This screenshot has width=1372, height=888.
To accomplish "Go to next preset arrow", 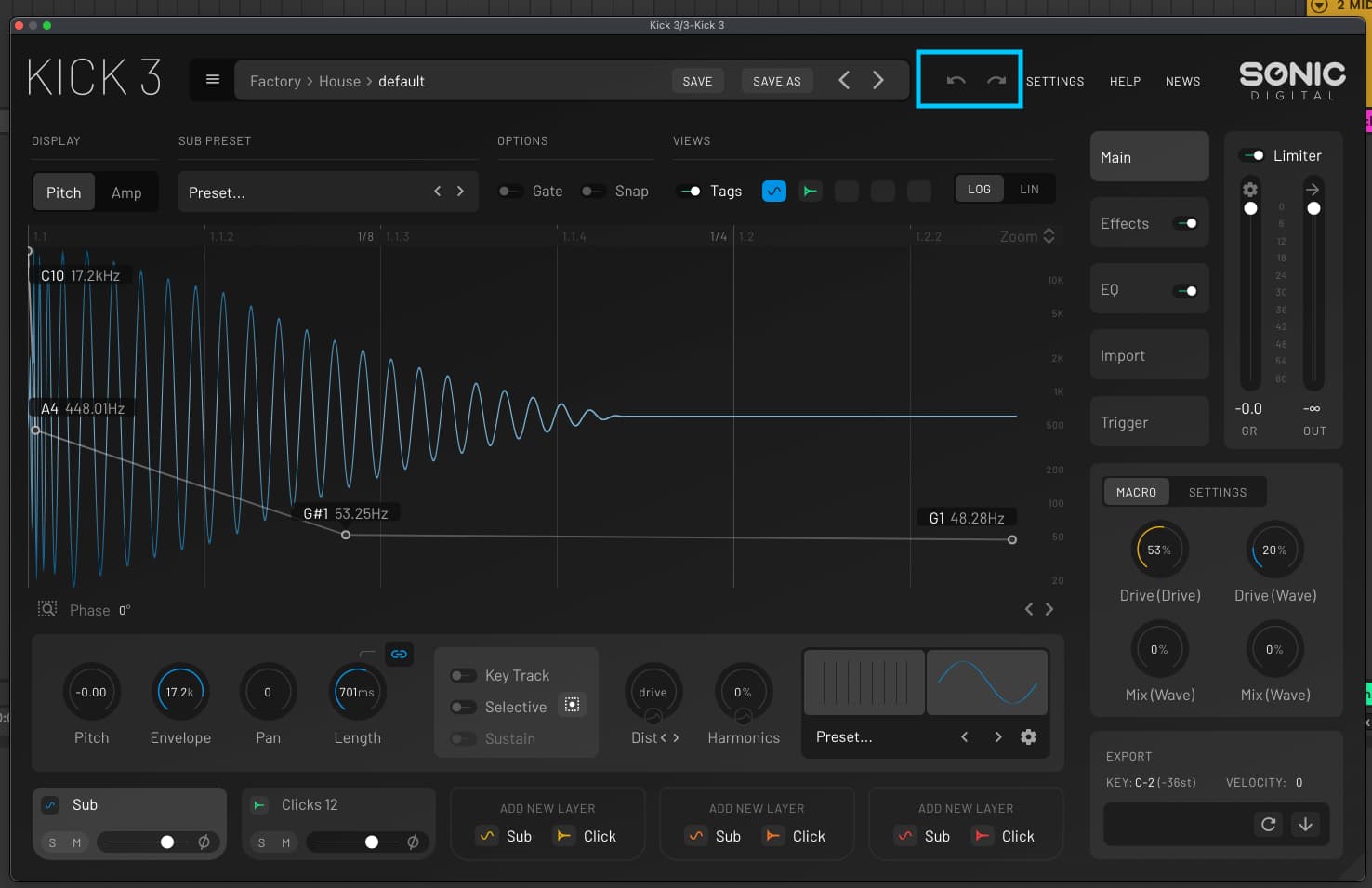I will pyautogui.click(x=877, y=81).
